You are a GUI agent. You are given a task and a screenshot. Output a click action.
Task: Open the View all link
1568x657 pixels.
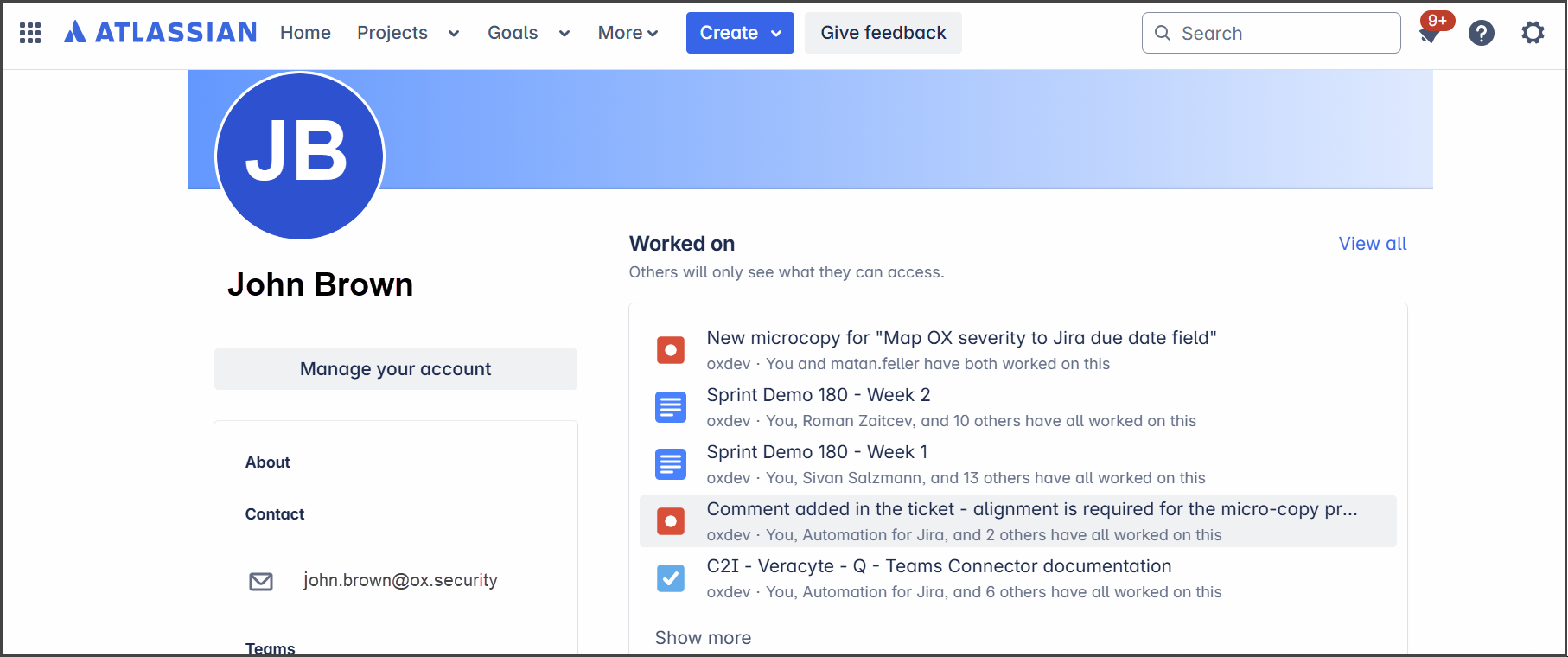pos(1372,244)
